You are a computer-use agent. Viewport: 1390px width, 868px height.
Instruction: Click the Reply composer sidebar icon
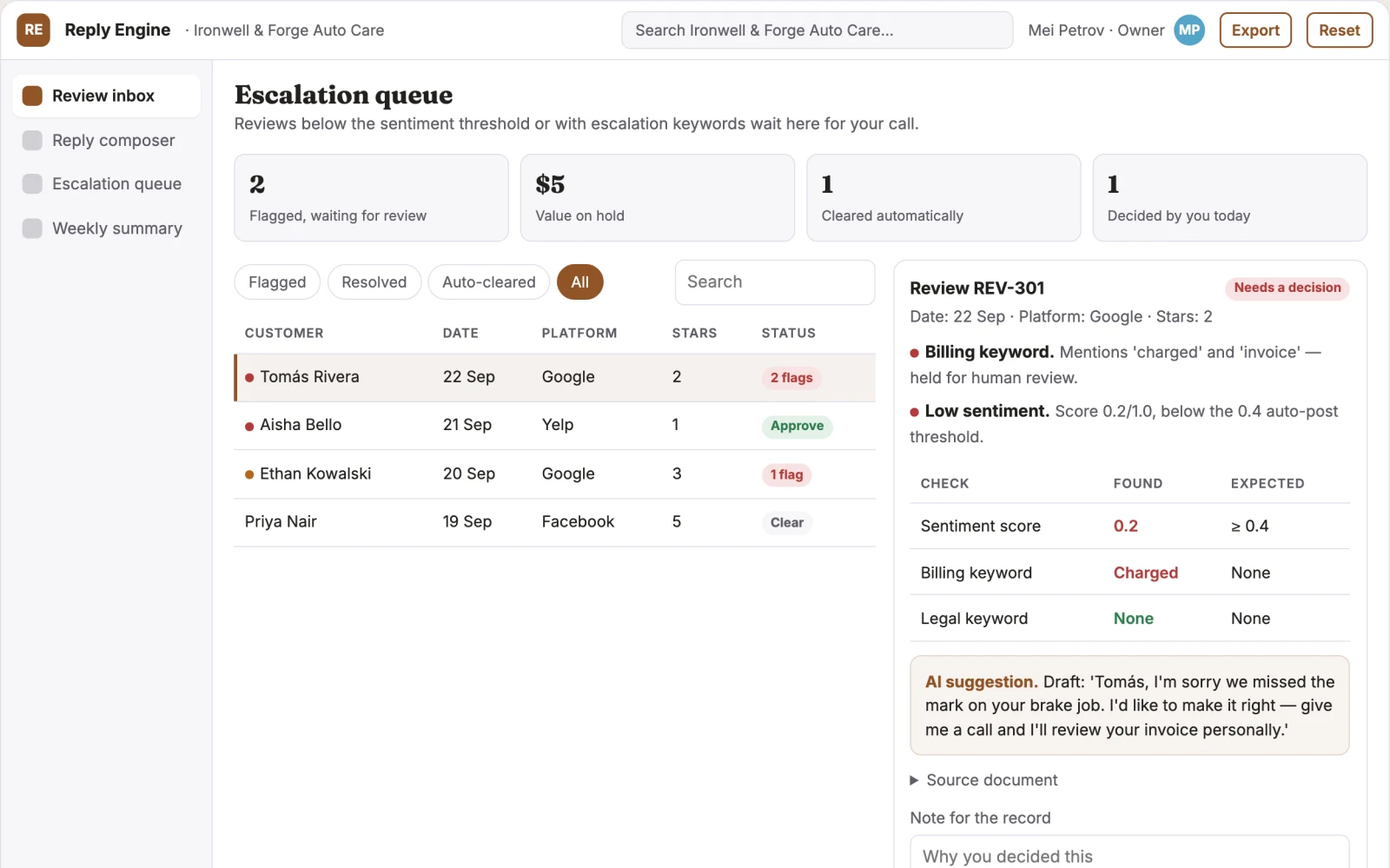(x=32, y=140)
